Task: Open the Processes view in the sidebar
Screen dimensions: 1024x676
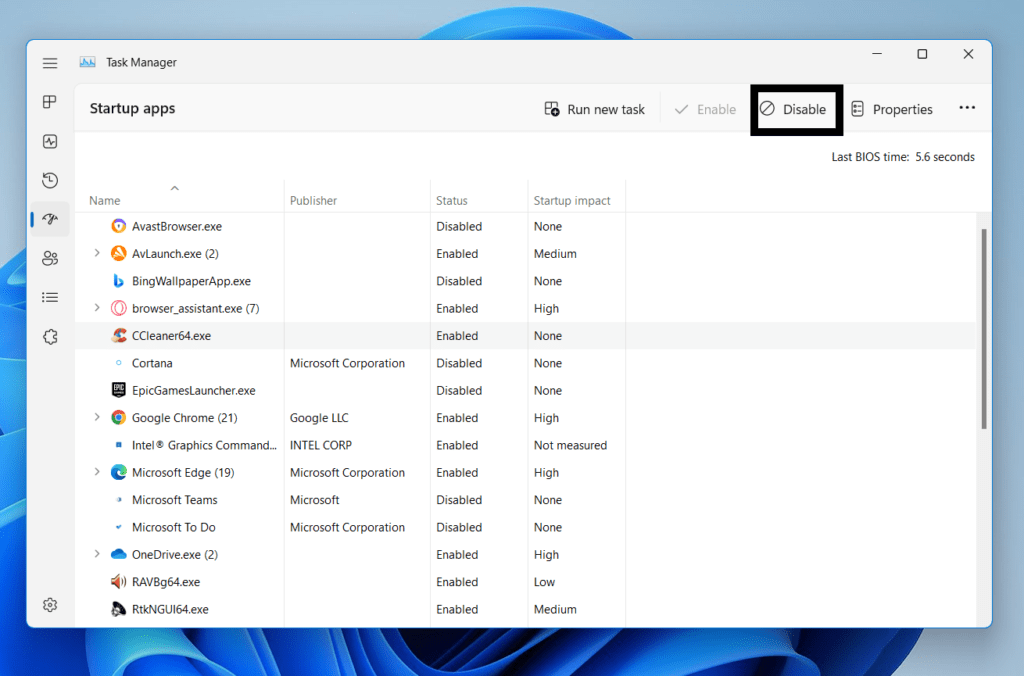Action: click(x=49, y=102)
